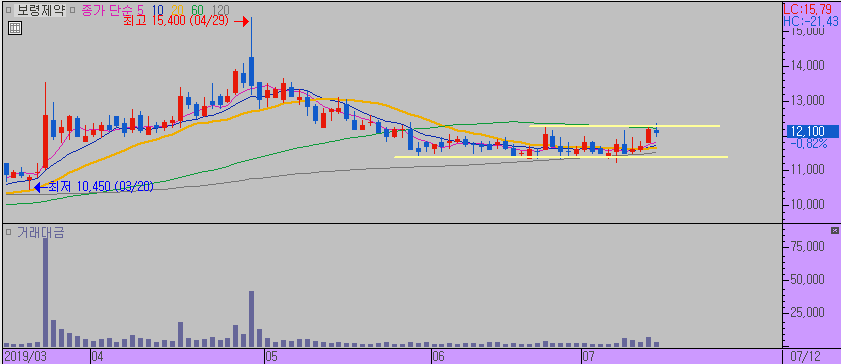Image resolution: width=841 pixels, height=364 pixels.
Task: Click the tallest volume bar in March
Action: 46,292
